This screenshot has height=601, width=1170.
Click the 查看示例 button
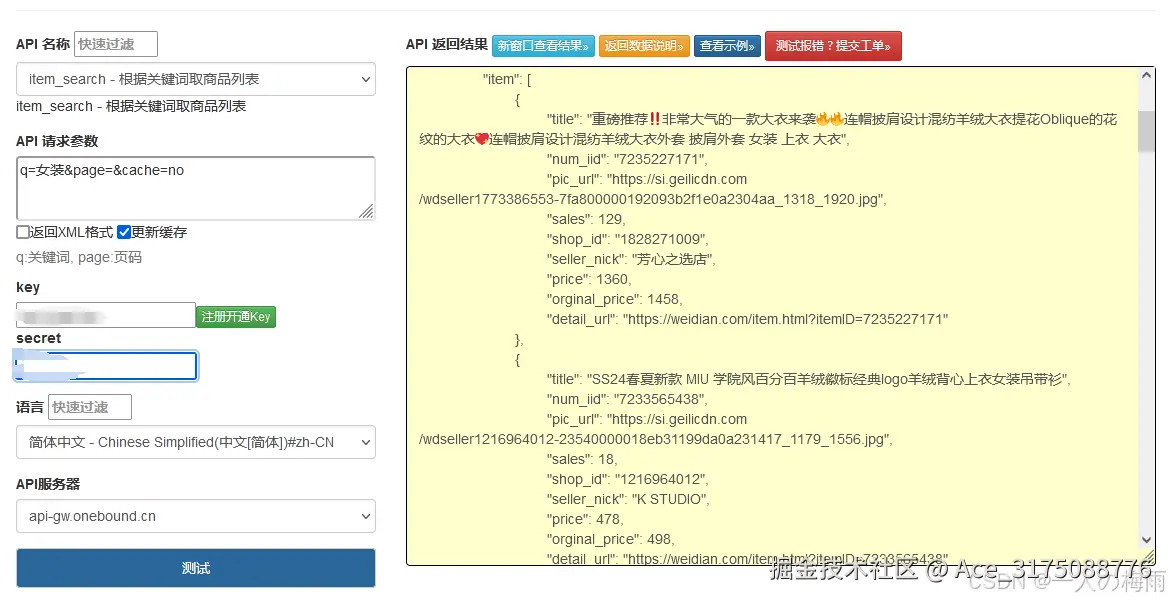click(x=727, y=45)
